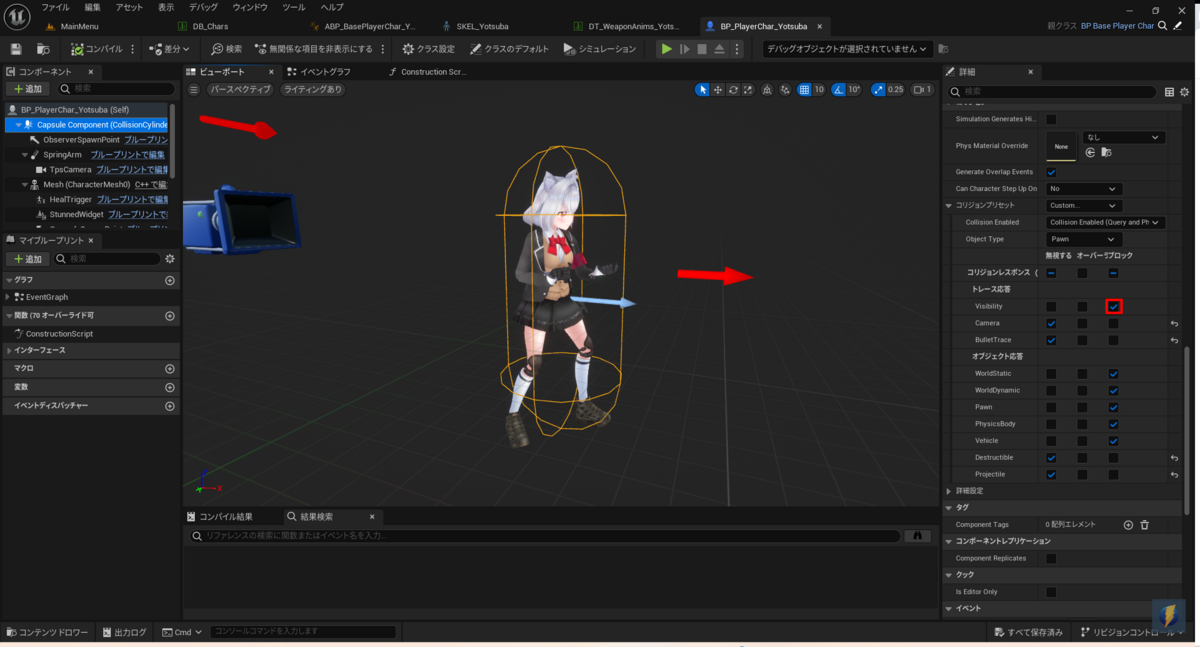This screenshot has height=647, width=1200.
Task: Add a new variable with plus icon
Action: click(169, 387)
